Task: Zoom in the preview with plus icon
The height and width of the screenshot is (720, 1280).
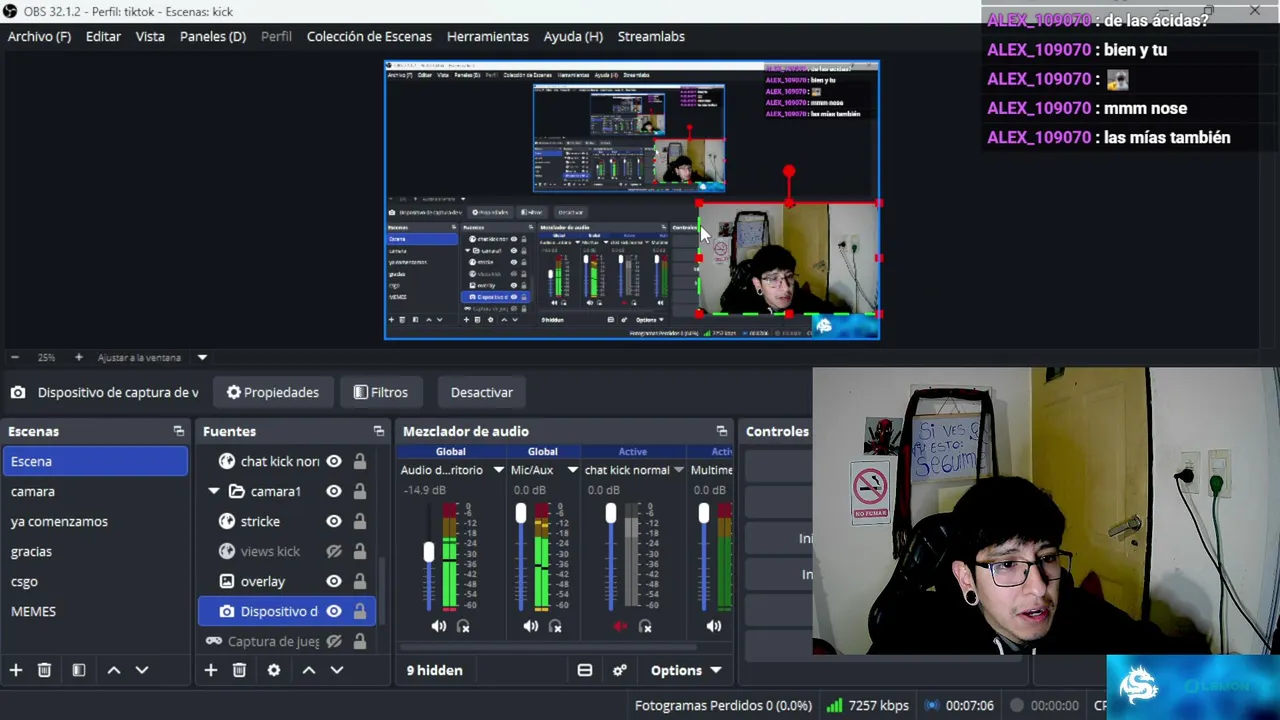Action: (x=79, y=357)
